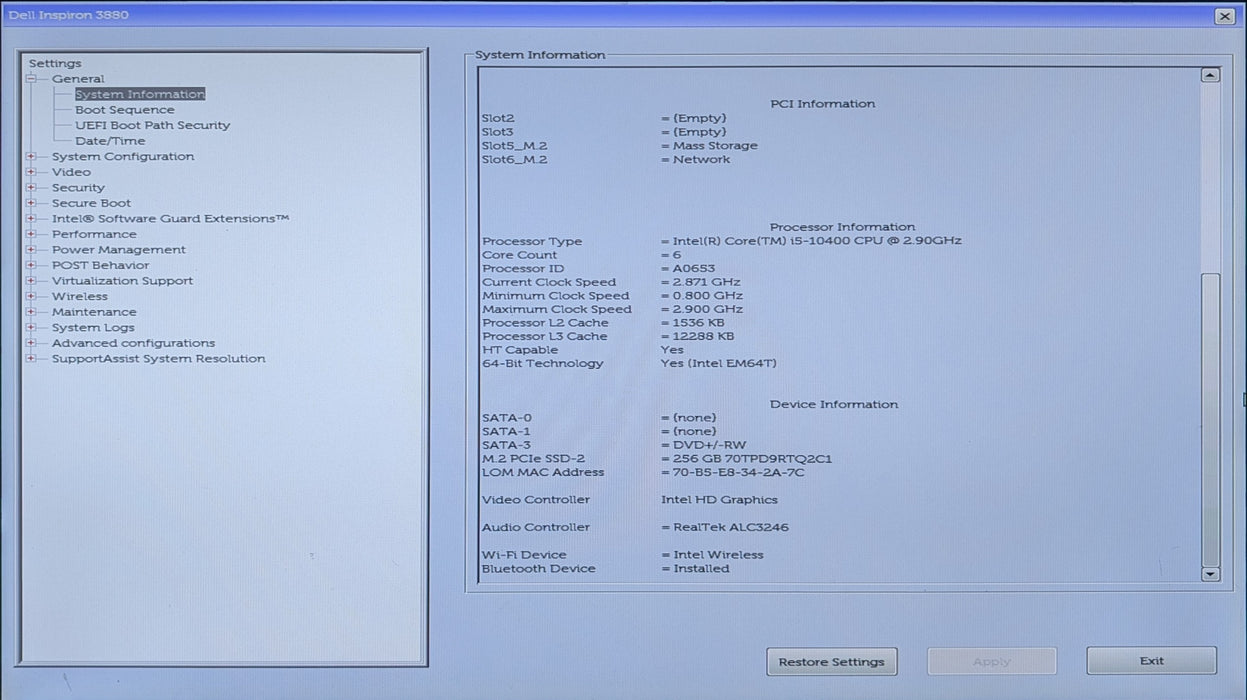The image size is (1247, 700).
Task: Select the Security category label
Action: (78, 188)
